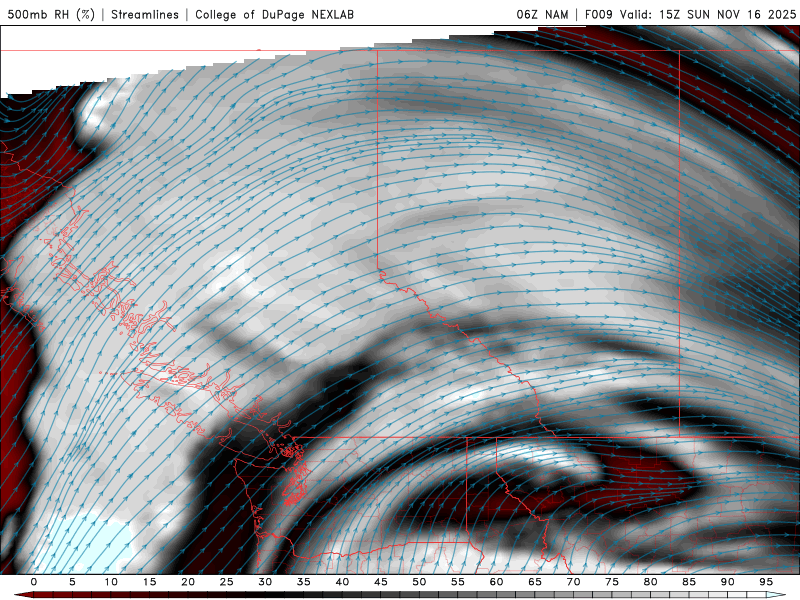
Task: Click the "25" value on the RH scale
Action: 227,582
